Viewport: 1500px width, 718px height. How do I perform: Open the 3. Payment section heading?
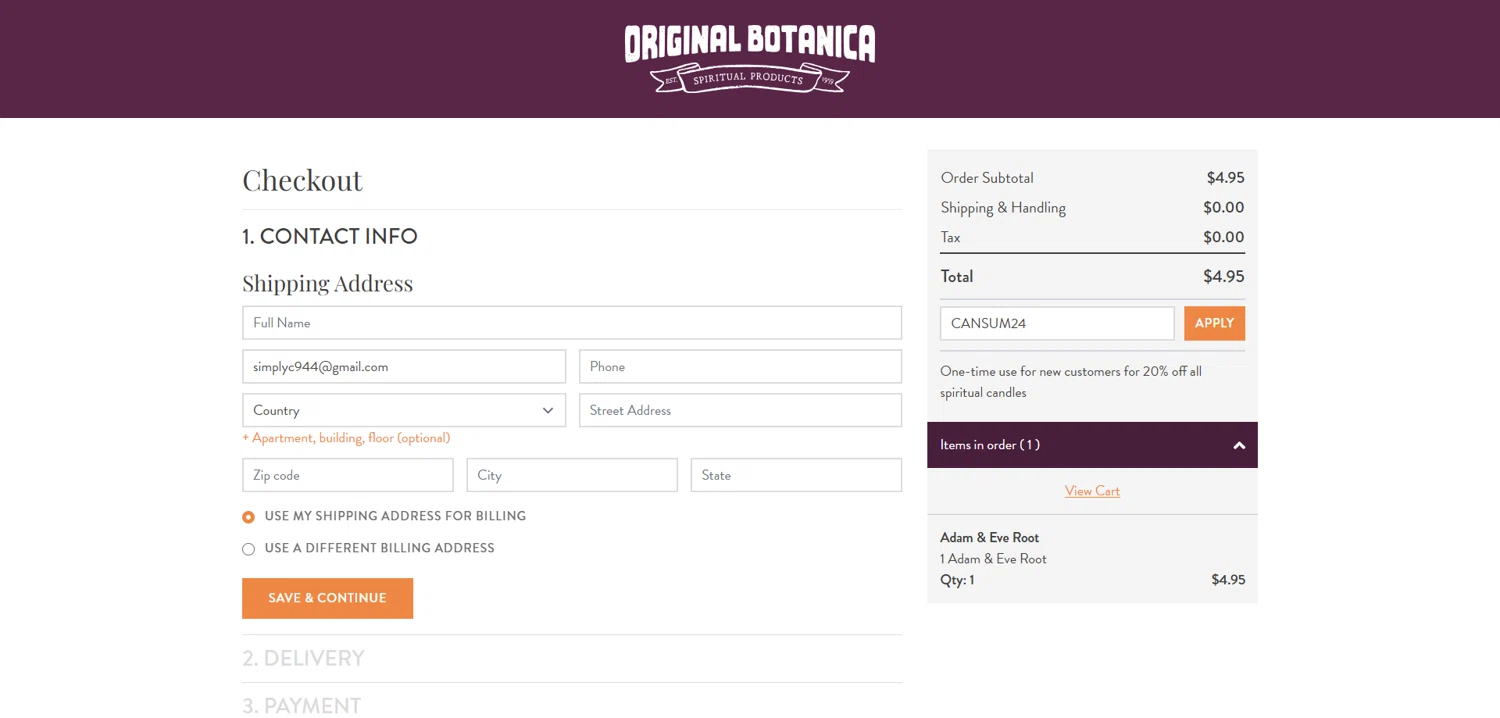(x=301, y=705)
